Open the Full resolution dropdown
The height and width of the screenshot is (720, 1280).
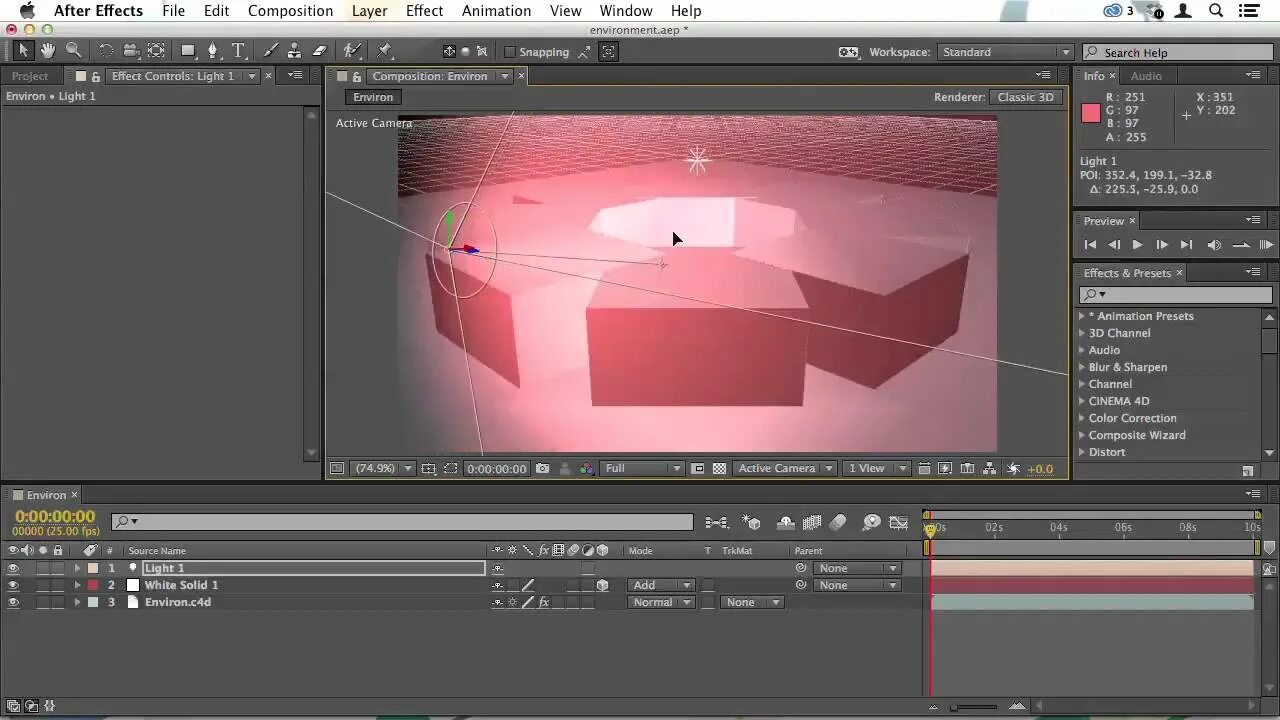click(643, 468)
